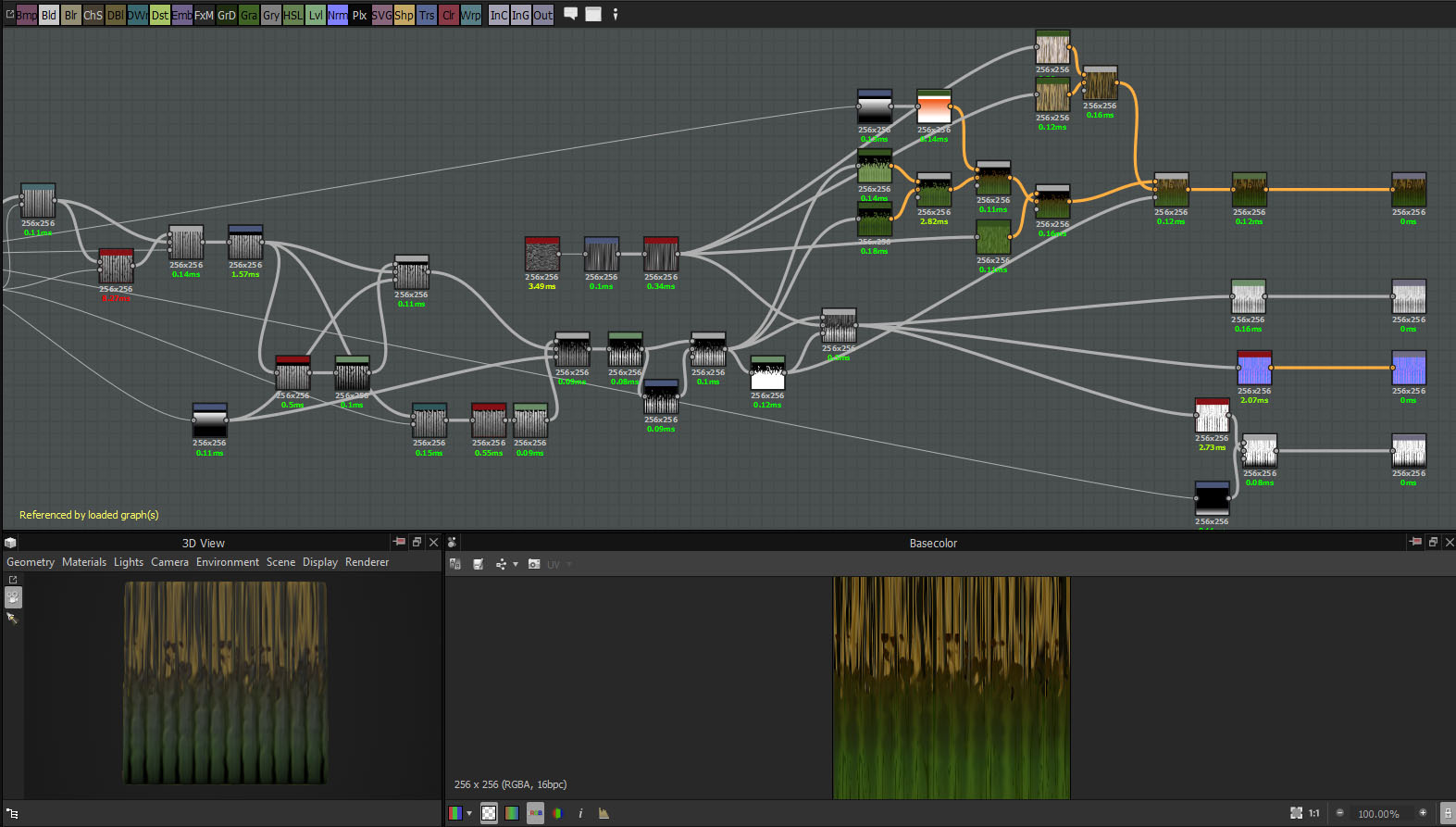Add Directional Warp node with DWr button
The image size is (1456, 827).
tap(138, 15)
